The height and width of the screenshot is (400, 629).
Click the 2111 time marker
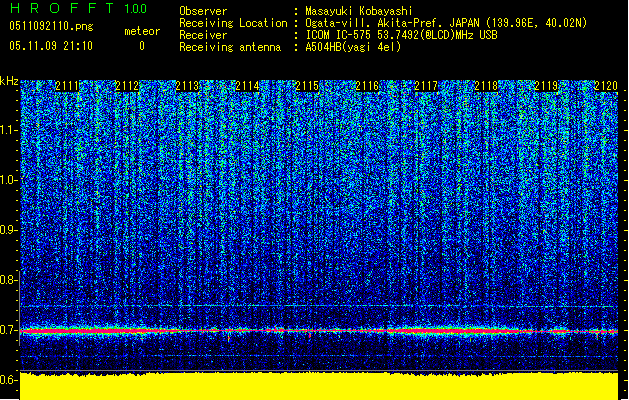tap(67, 86)
